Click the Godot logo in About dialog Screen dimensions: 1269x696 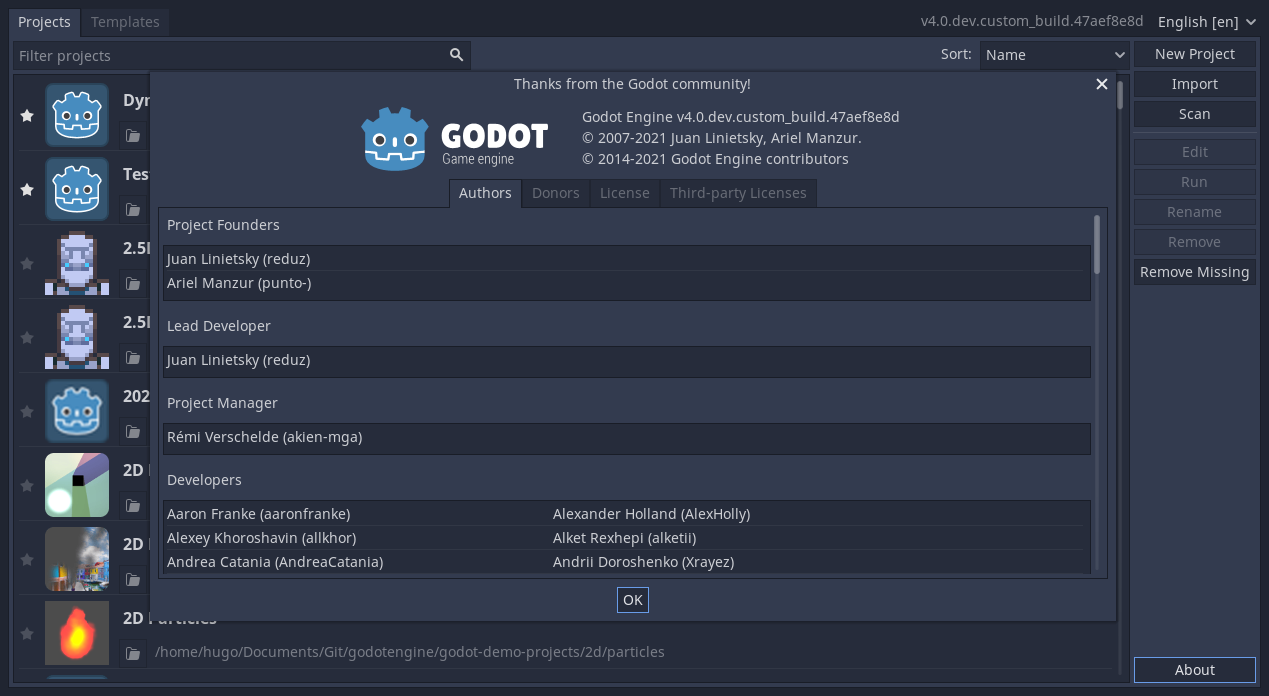[454, 138]
